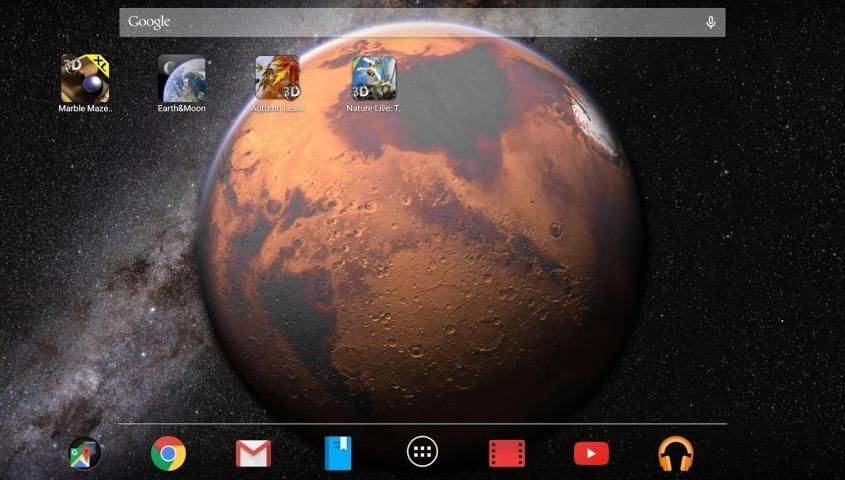Viewport: 845px width, 480px height.
Task: Open the Marble Maze app icon
Action: click(85, 78)
